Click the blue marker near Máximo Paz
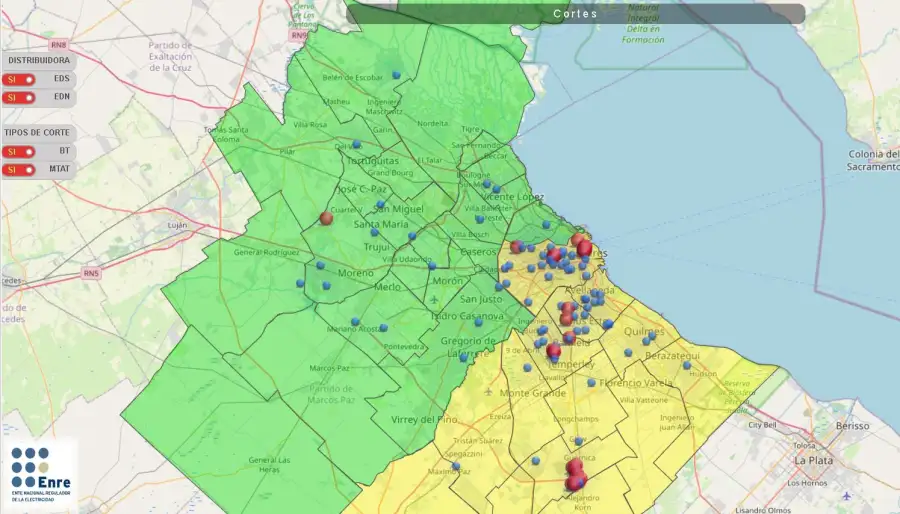Screen dimensions: 900x514 click(456, 466)
